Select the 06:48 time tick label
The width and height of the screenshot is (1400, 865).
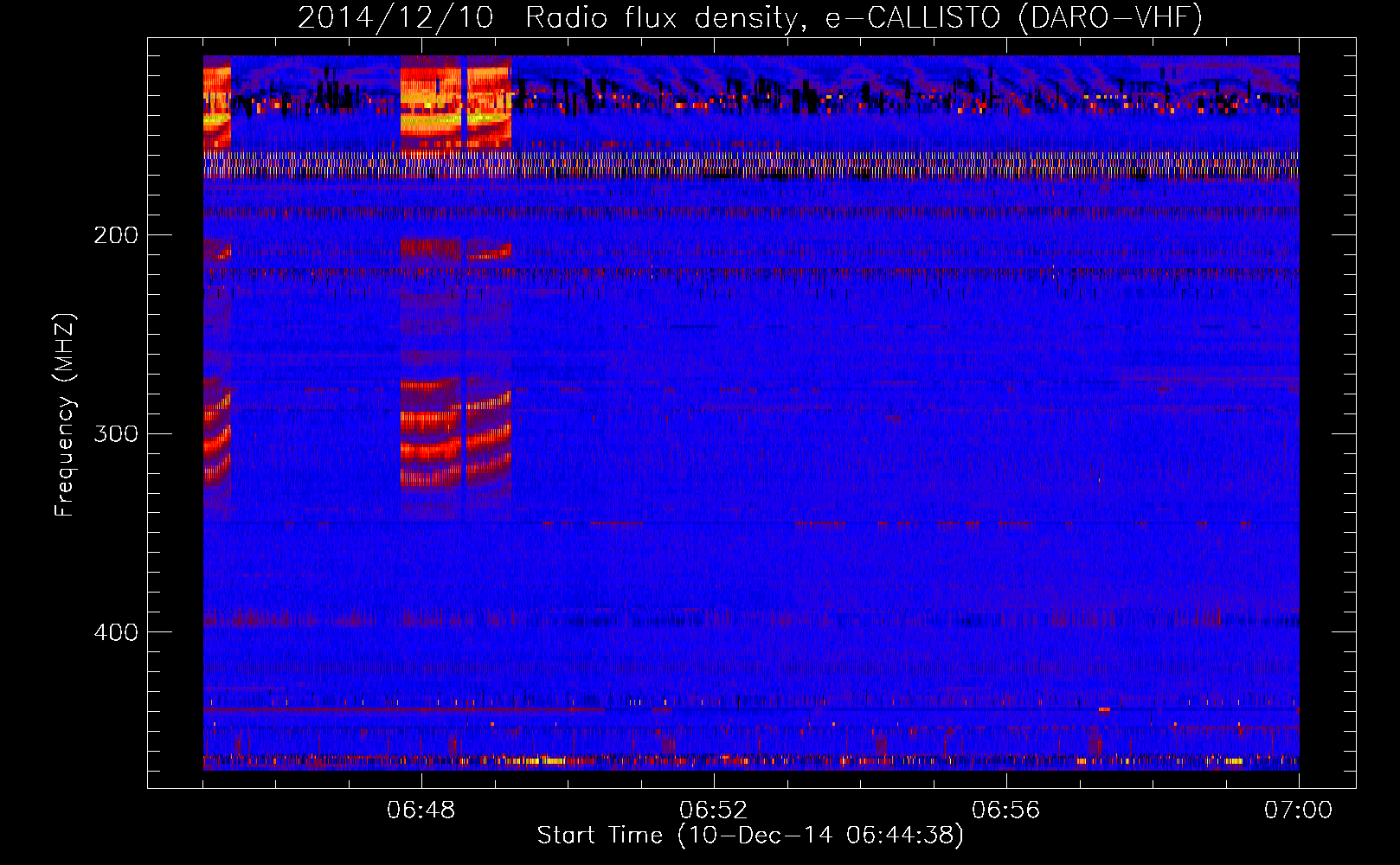[421, 811]
